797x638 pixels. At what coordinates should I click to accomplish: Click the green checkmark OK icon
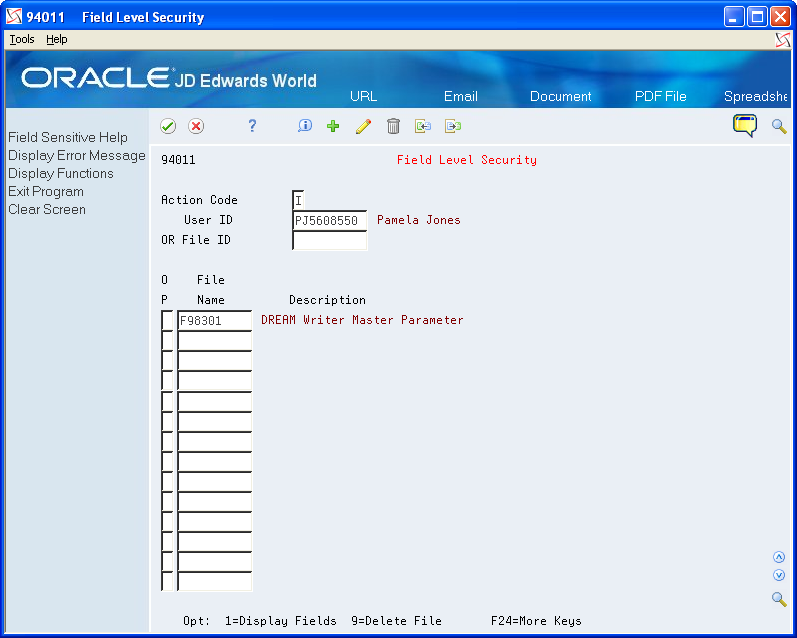[168, 126]
